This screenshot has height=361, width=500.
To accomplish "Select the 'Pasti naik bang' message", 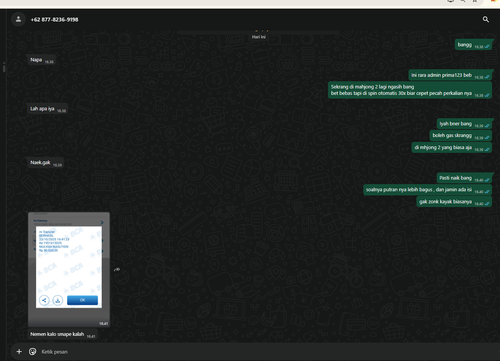I will coord(465,178).
